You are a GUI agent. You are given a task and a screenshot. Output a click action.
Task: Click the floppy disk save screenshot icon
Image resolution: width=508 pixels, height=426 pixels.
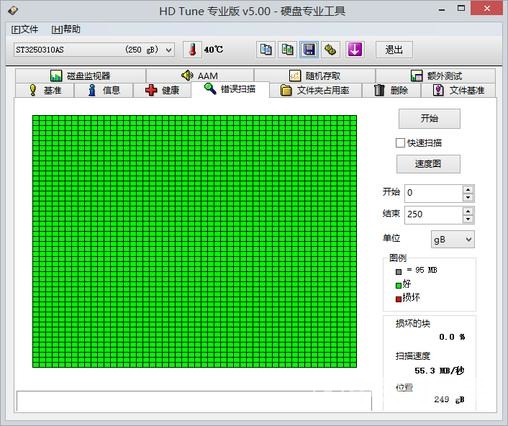(x=309, y=50)
